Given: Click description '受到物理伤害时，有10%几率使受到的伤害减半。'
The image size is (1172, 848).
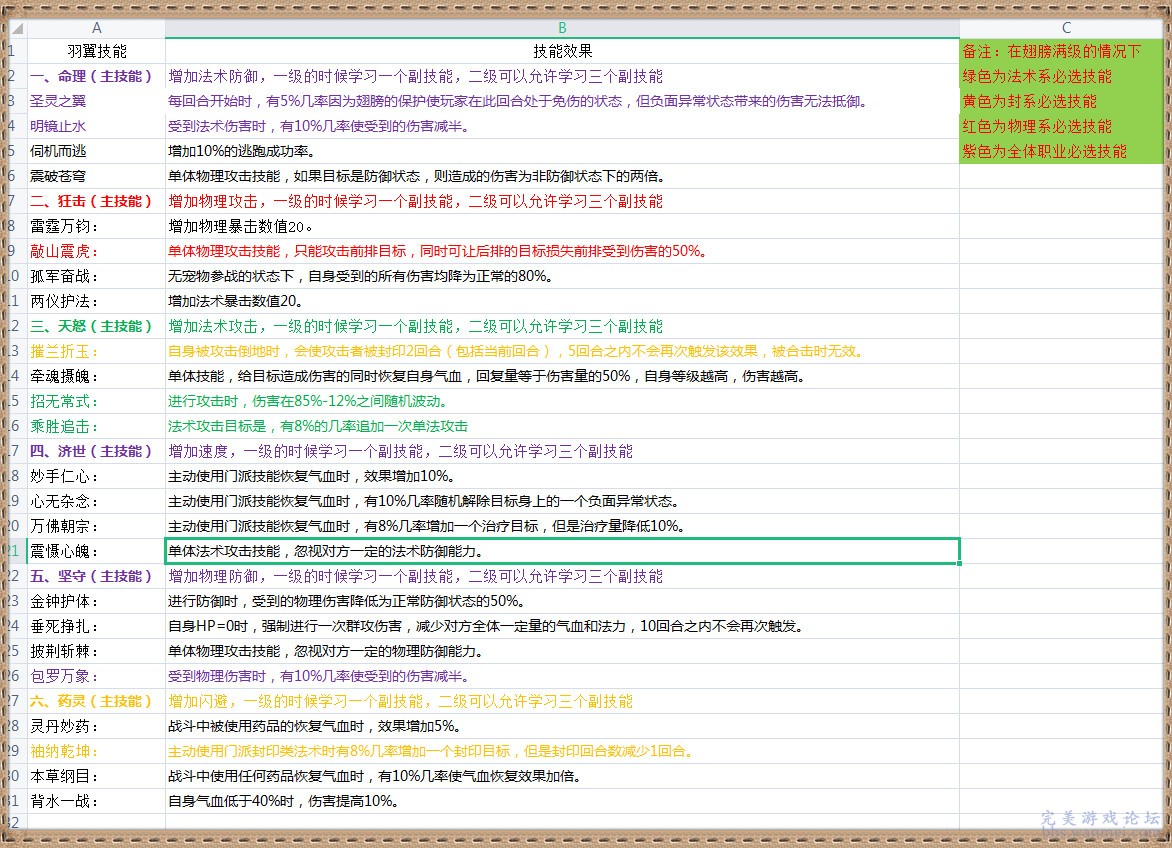Looking at the screenshot, I should [562, 677].
